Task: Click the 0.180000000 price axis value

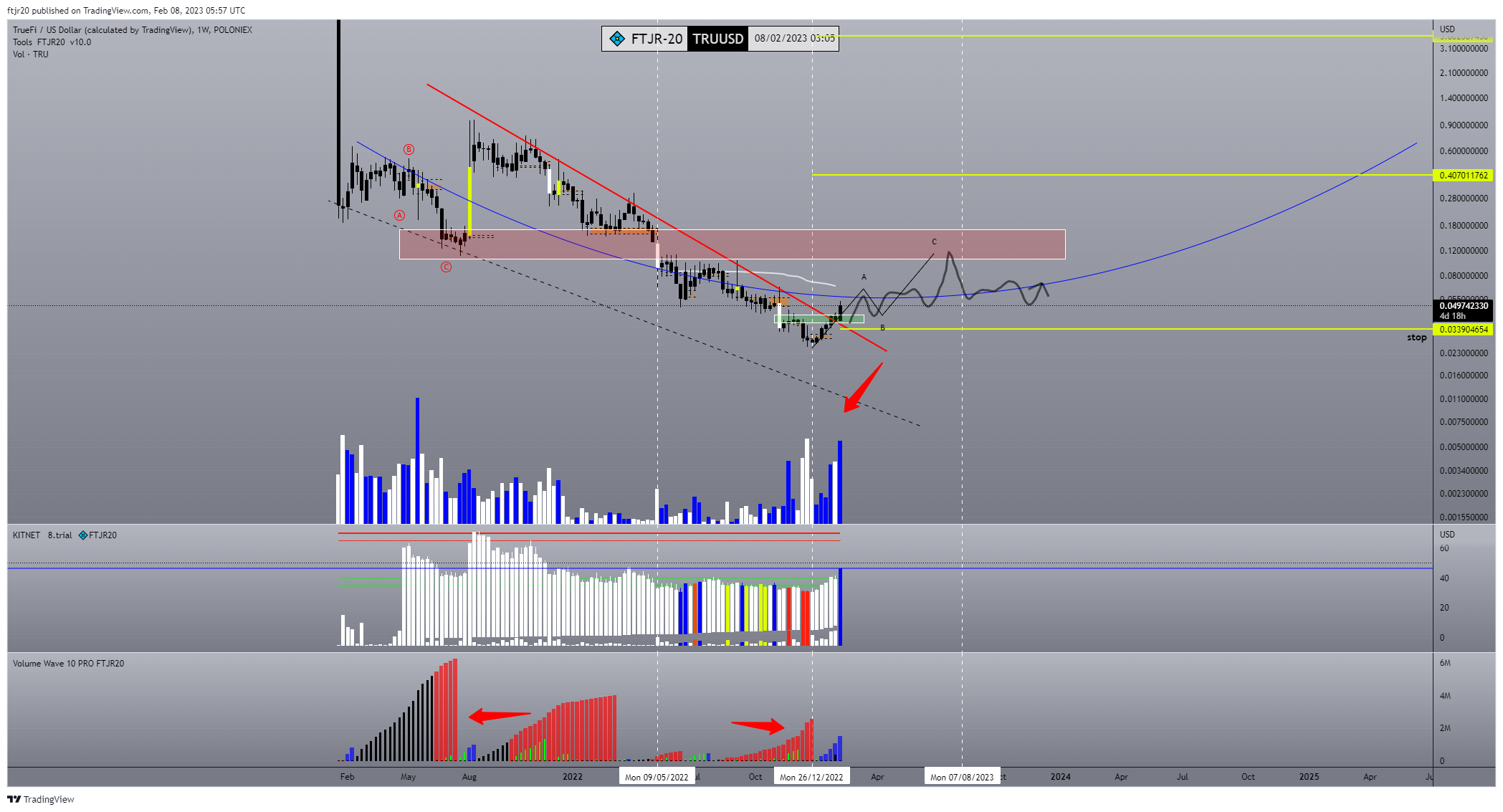Action: [1464, 226]
